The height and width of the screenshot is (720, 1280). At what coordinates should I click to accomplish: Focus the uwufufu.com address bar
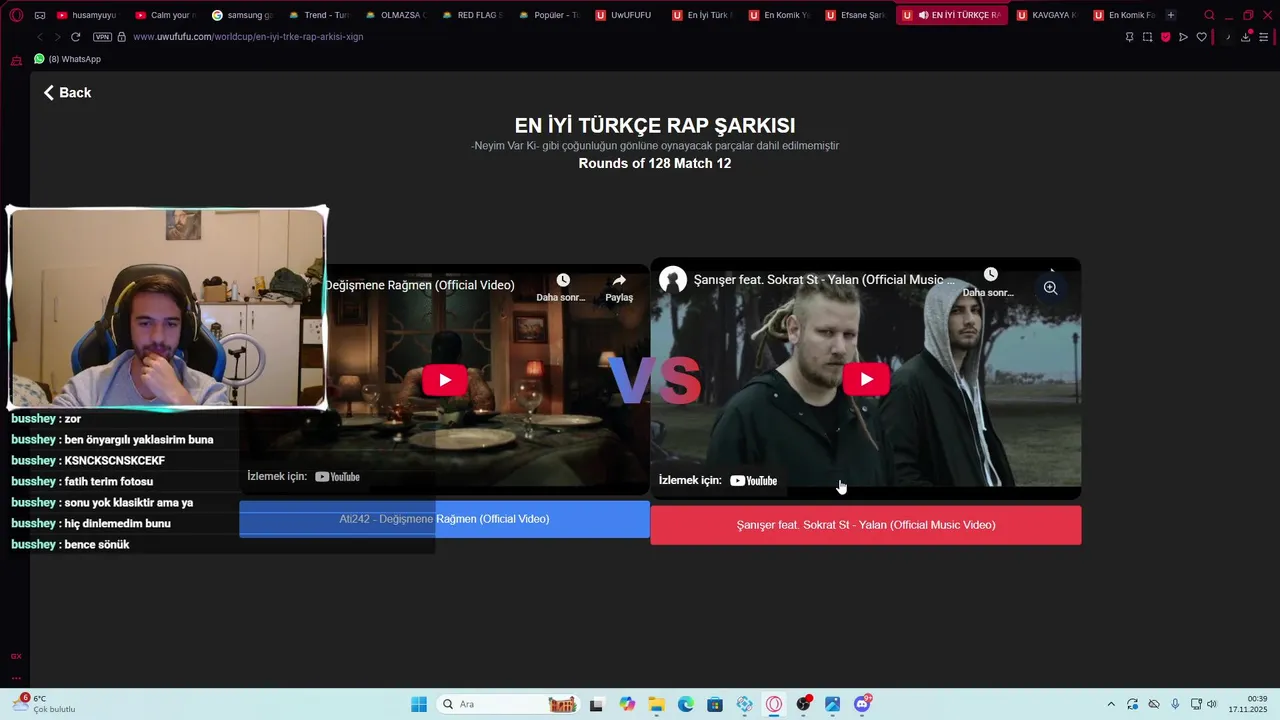coord(248,37)
